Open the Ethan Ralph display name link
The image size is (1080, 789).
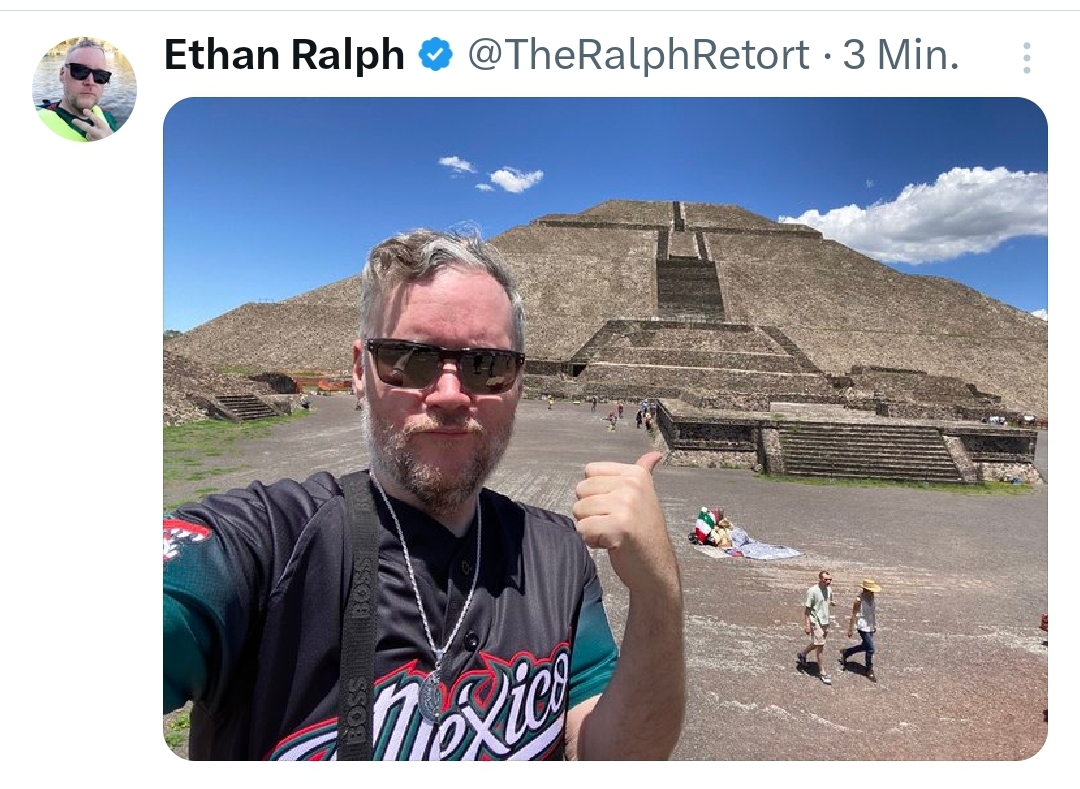[x=284, y=55]
